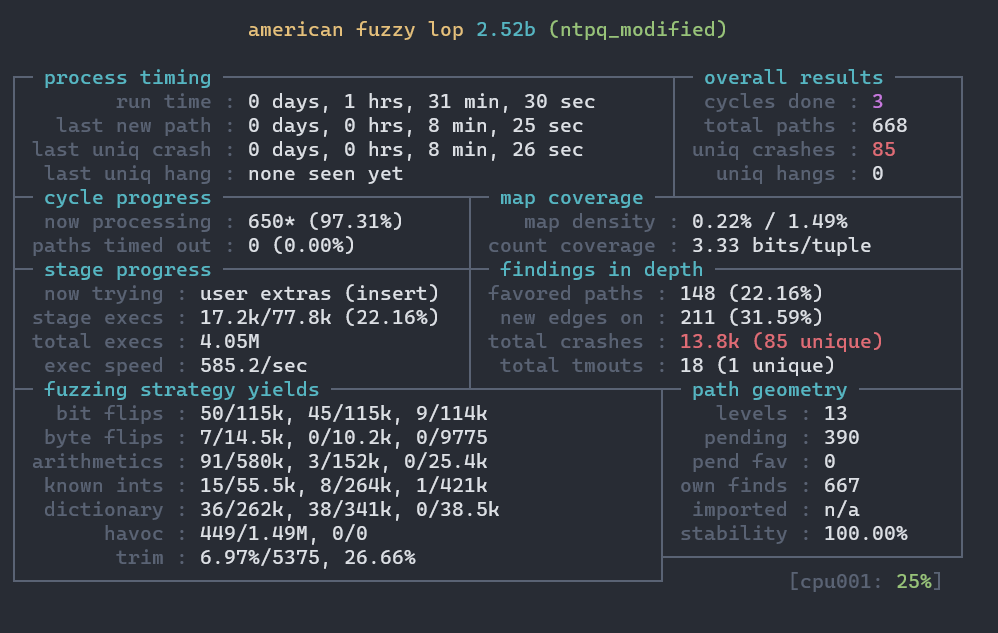Image resolution: width=998 pixels, height=633 pixels.
Task: Click the 'overall results' section heading
Action: pyautogui.click(x=794, y=78)
